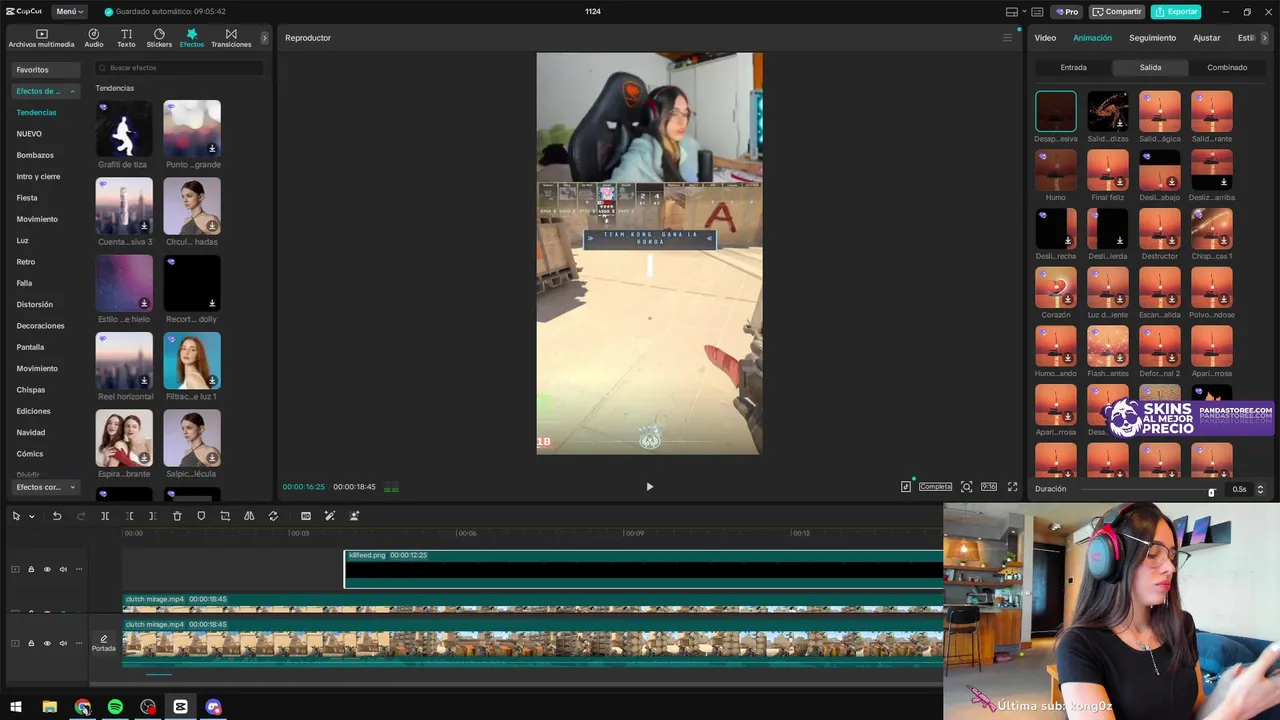This screenshot has width=1280, height=720.
Task: Switch to the Video inspector tab
Action: pos(1045,38)
